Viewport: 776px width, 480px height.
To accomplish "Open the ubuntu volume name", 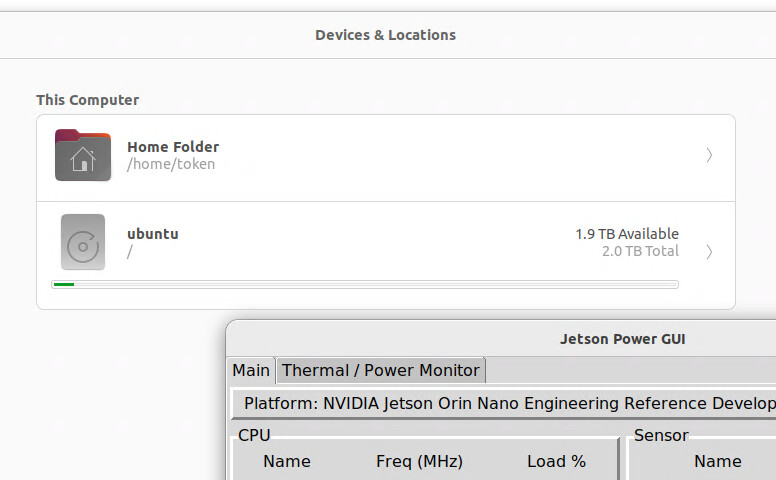I will tap(153, 234).
